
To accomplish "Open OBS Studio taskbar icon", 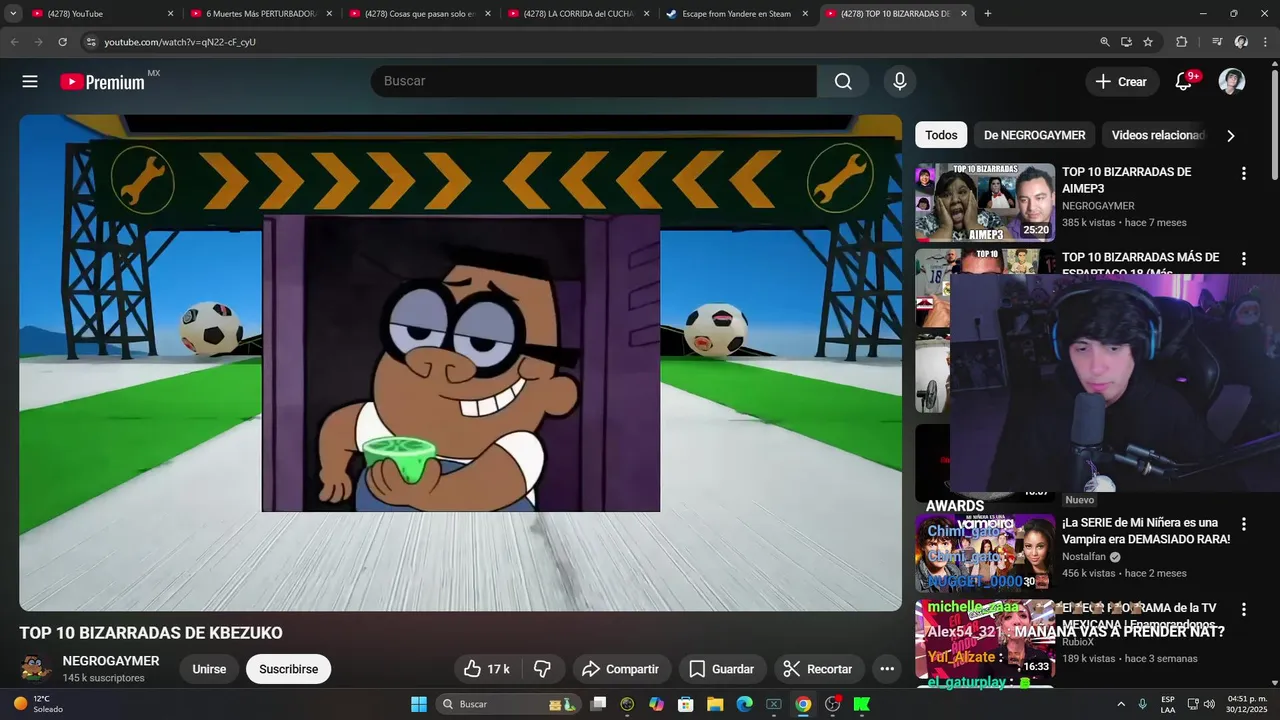I will click(x=832, y=704).
